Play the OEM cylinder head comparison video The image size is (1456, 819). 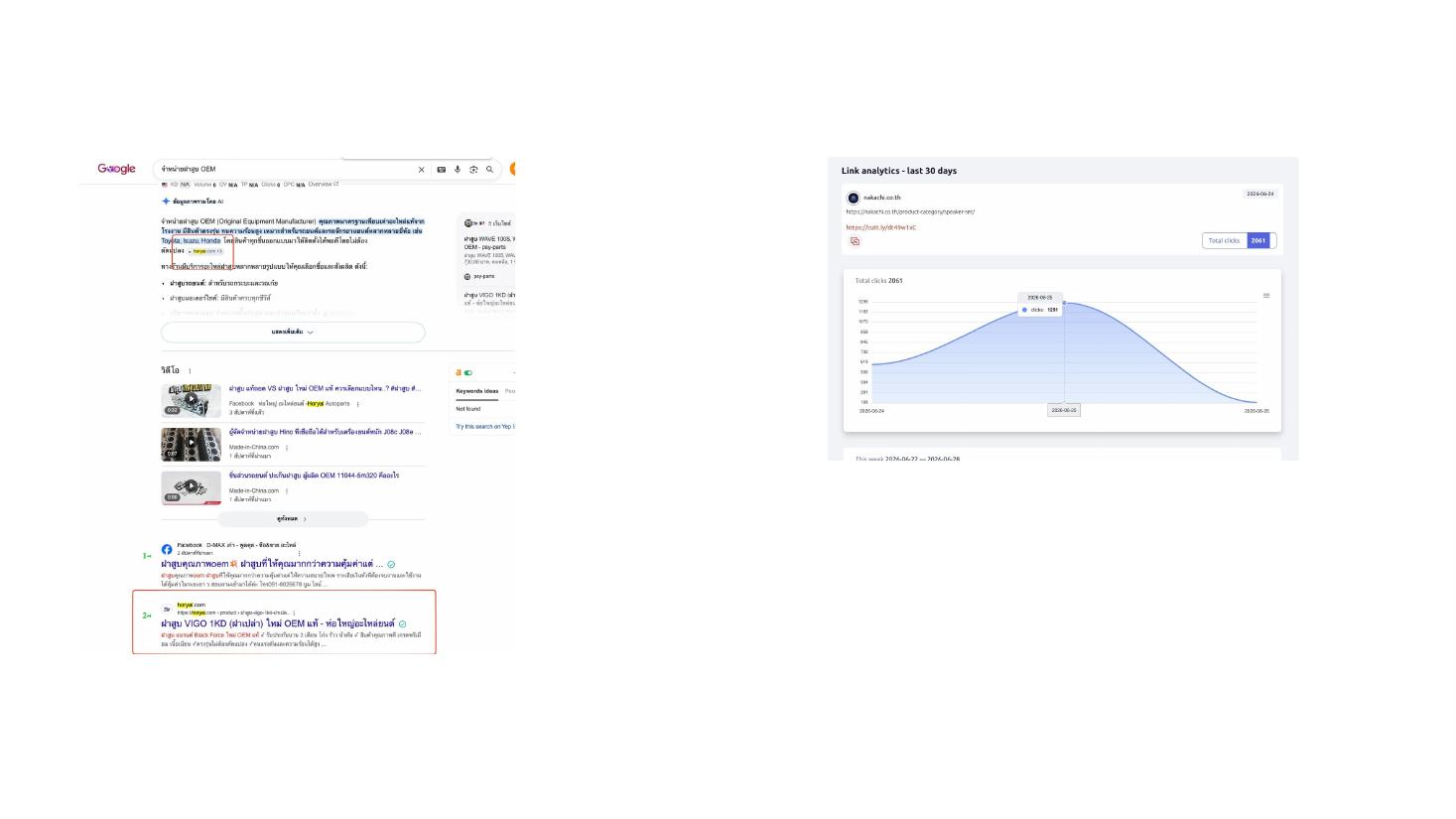click(192, 400)
